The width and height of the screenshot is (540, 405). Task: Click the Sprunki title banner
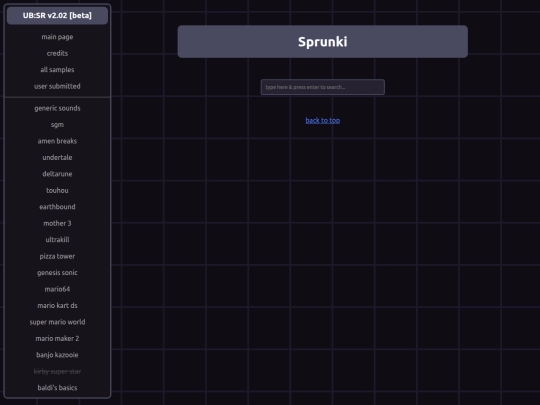click(x=323, y=42)
